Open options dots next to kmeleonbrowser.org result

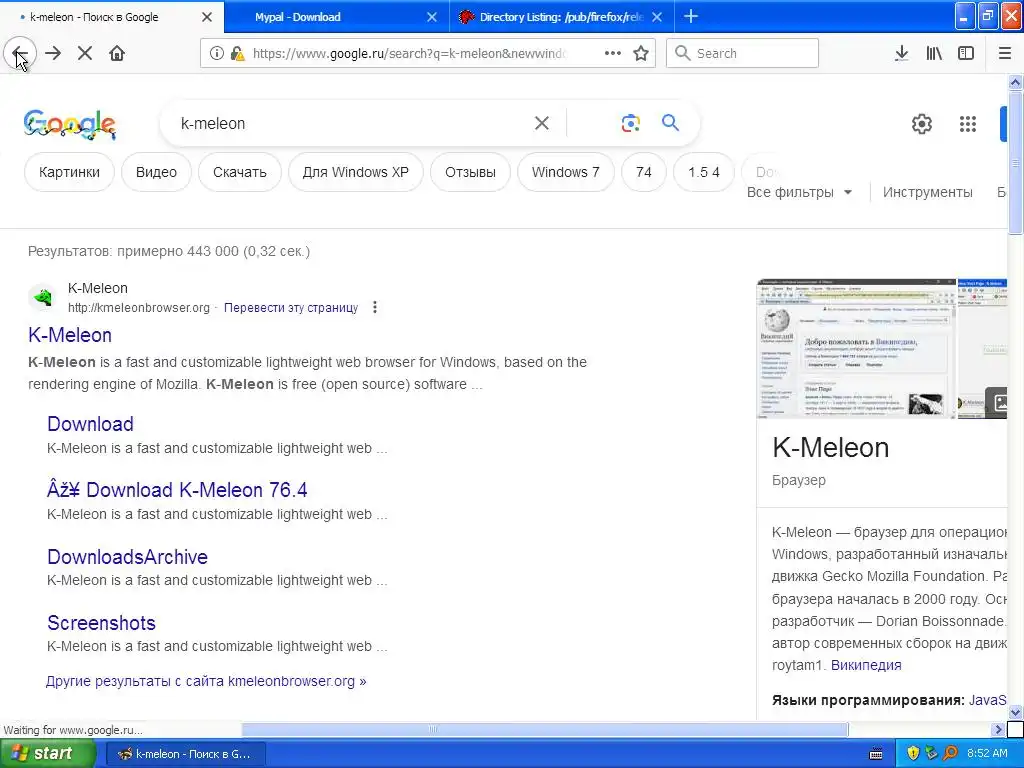point(375,307)
